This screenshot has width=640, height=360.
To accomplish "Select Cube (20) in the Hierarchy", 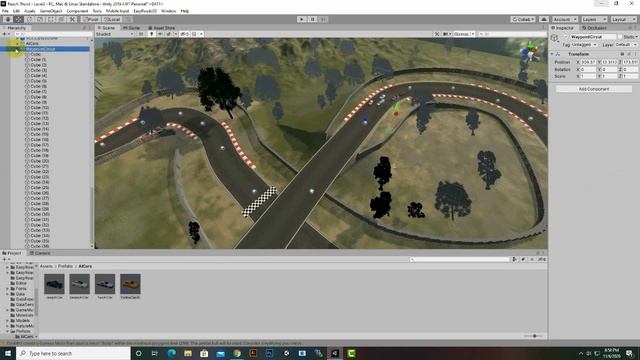I will point(39,161).
